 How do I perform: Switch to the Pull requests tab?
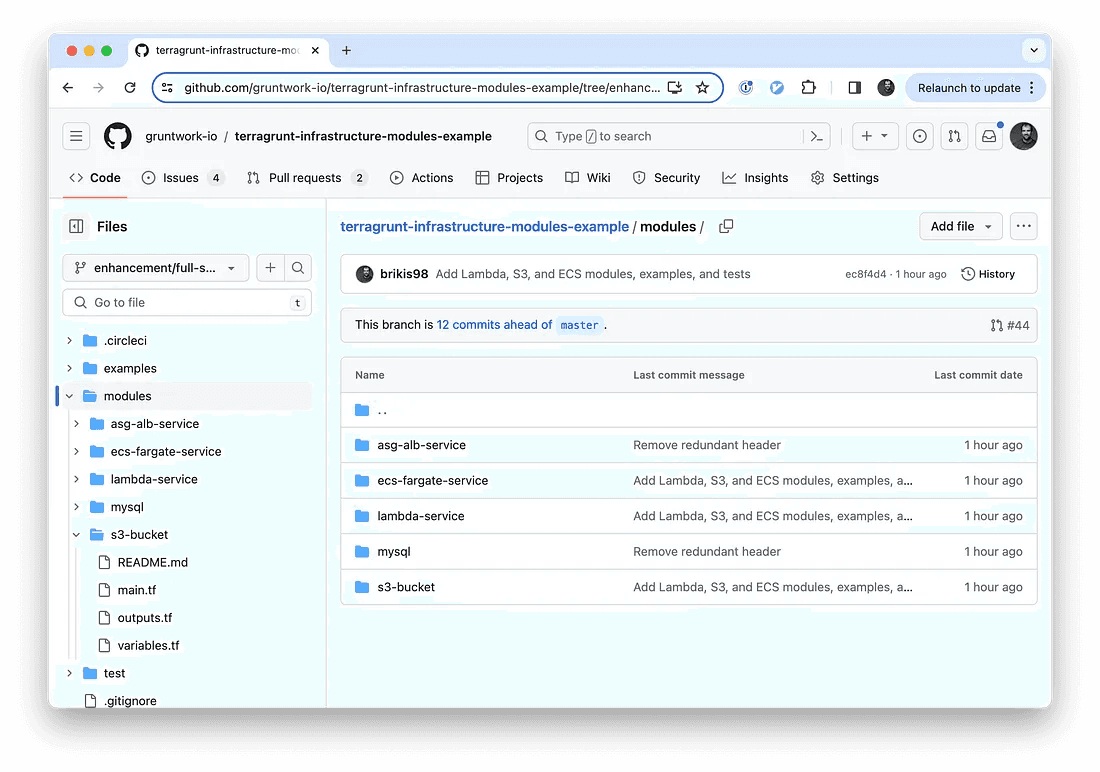[x=307, y=178]
